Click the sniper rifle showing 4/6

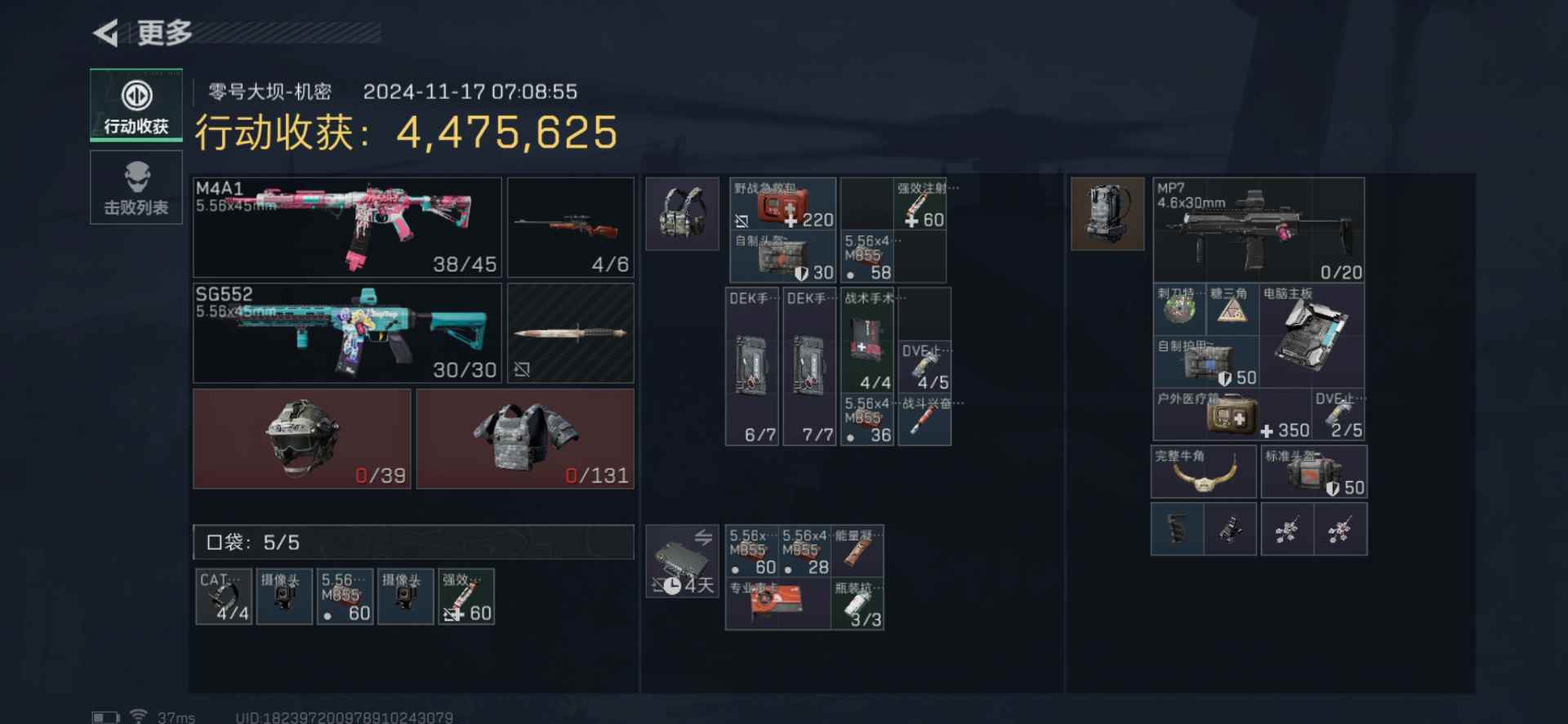(x=571, y=227)
